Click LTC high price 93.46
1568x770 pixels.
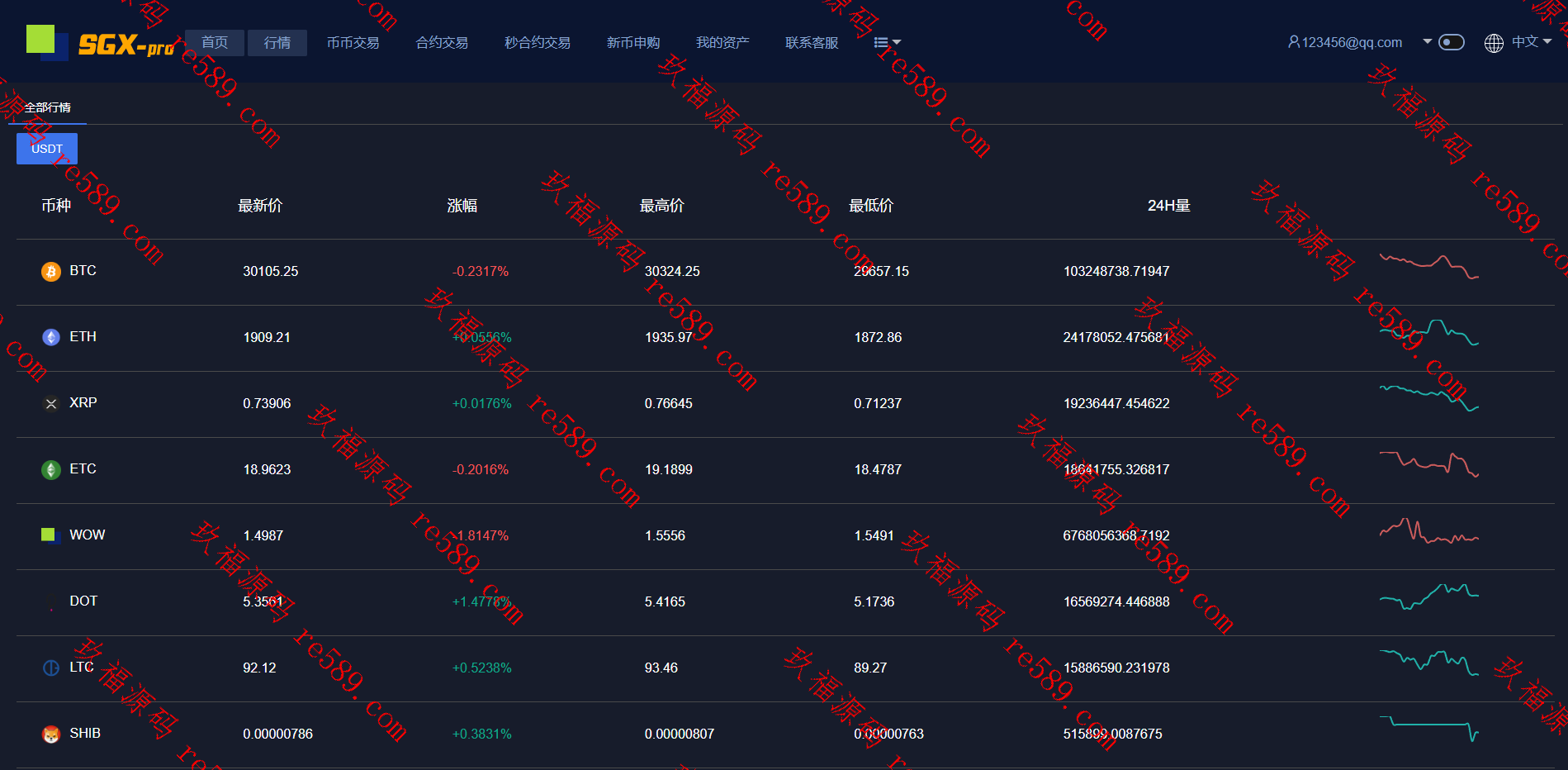point(661,668)
